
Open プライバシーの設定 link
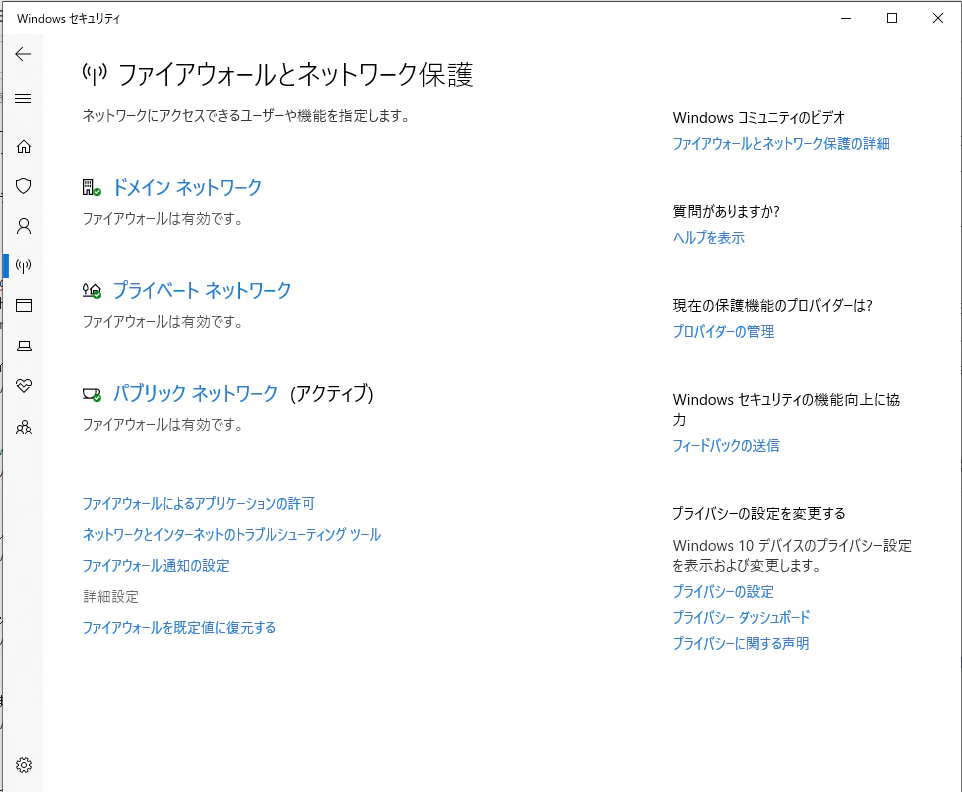tap(723, 591)
